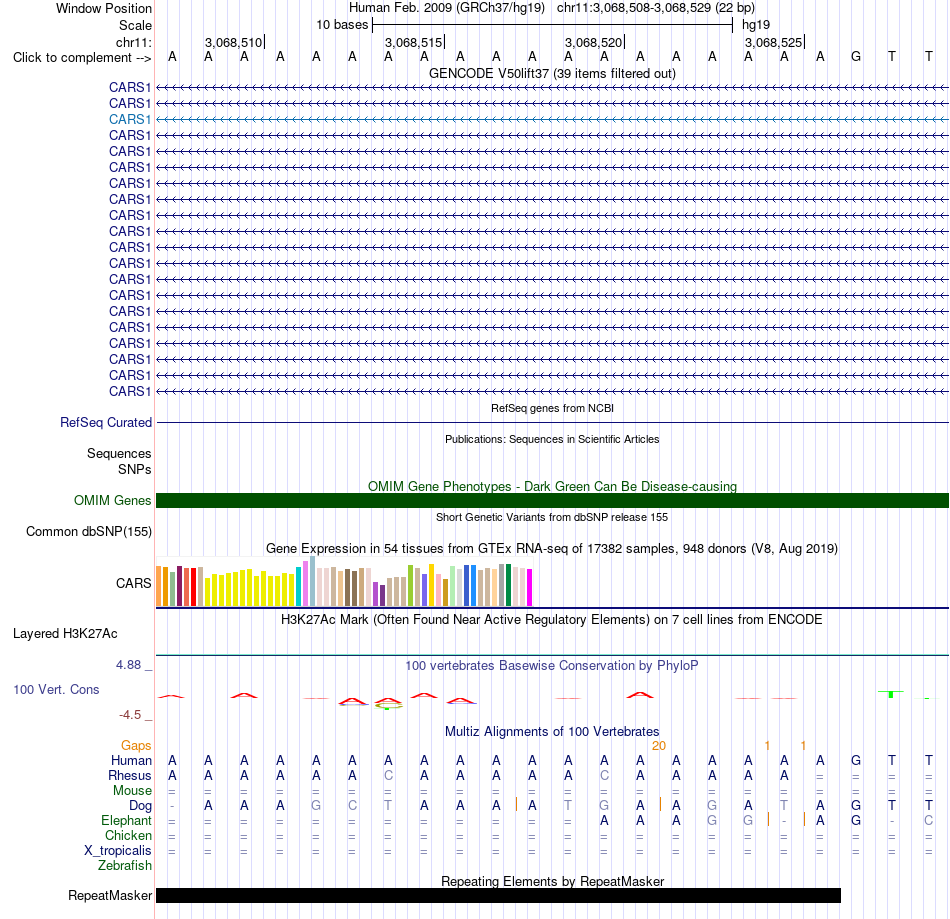Click the 3,068,520 position marker
Screen dimensions: 950x919
pos(594,42)
